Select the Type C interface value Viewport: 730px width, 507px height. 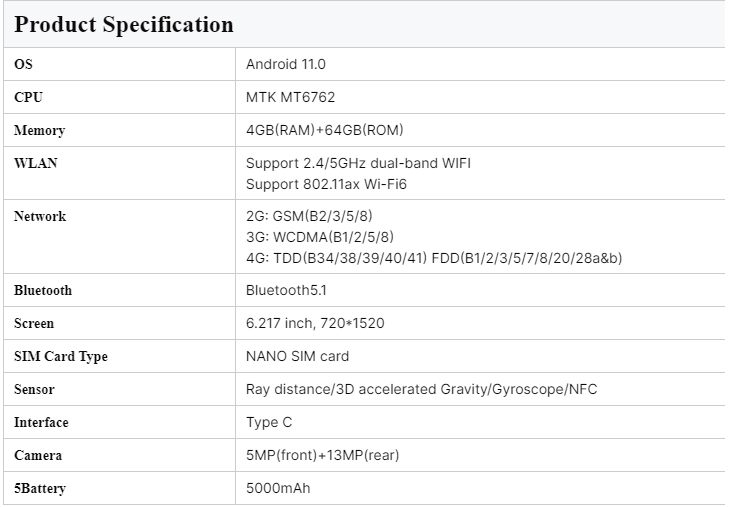pos(269,422)
